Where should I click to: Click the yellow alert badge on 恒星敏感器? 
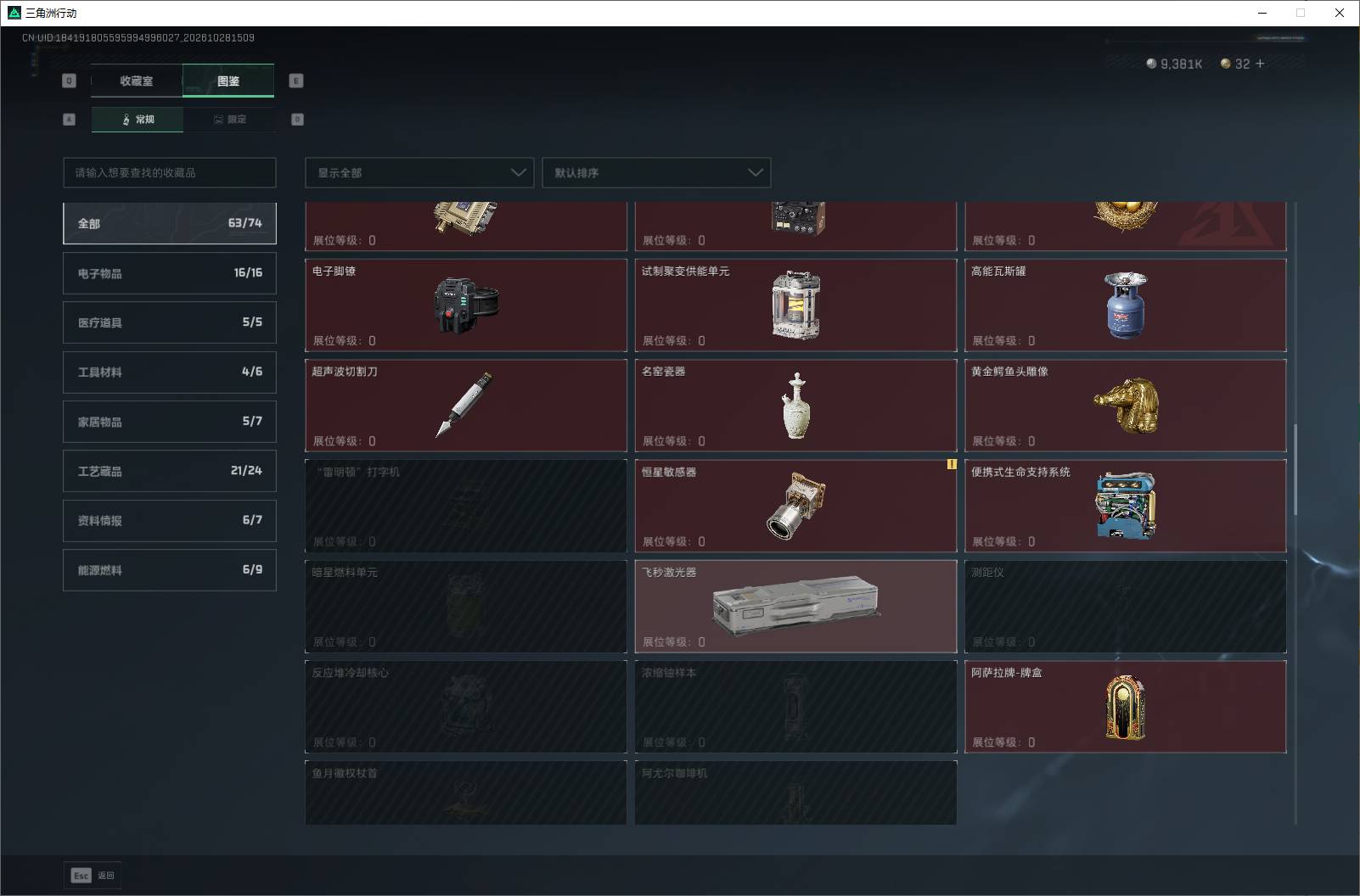pyautogui.click(x=952, y=464)
